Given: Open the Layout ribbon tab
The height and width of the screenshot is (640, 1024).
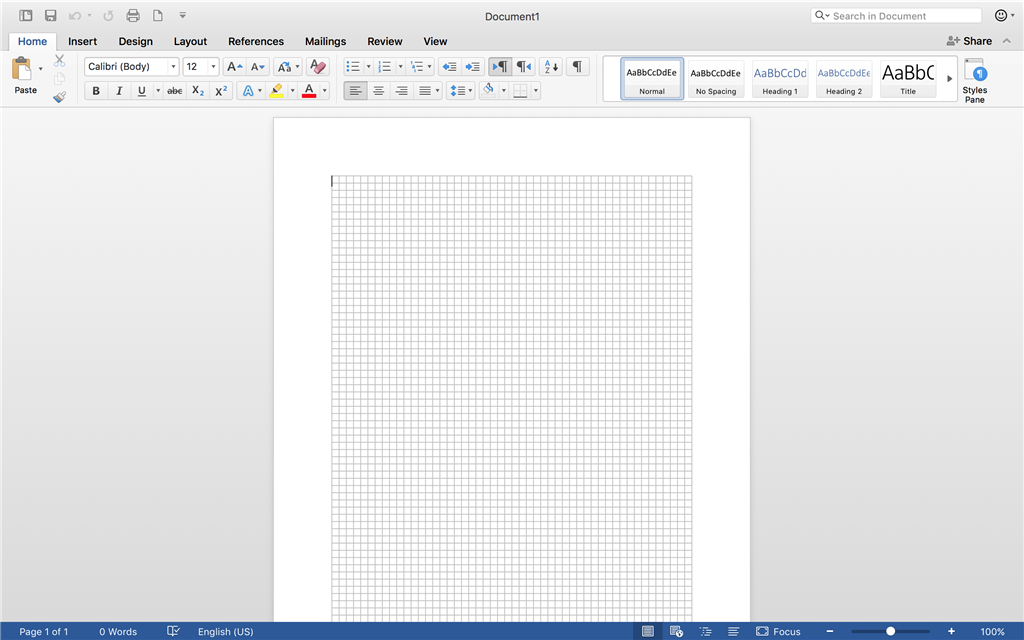Looking at the screenshot, I should coord(190,41).
